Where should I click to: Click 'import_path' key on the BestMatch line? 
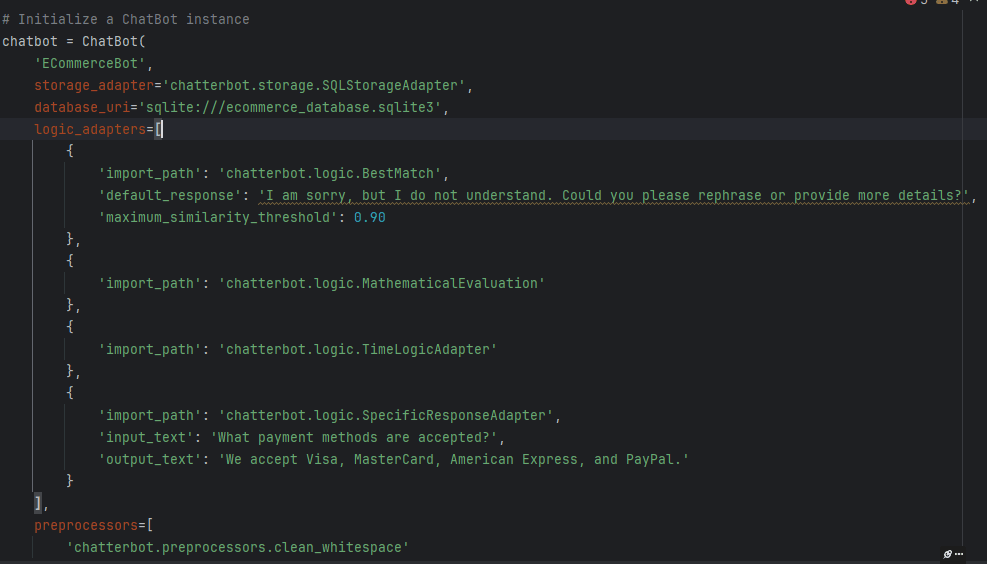pos(150,174)
